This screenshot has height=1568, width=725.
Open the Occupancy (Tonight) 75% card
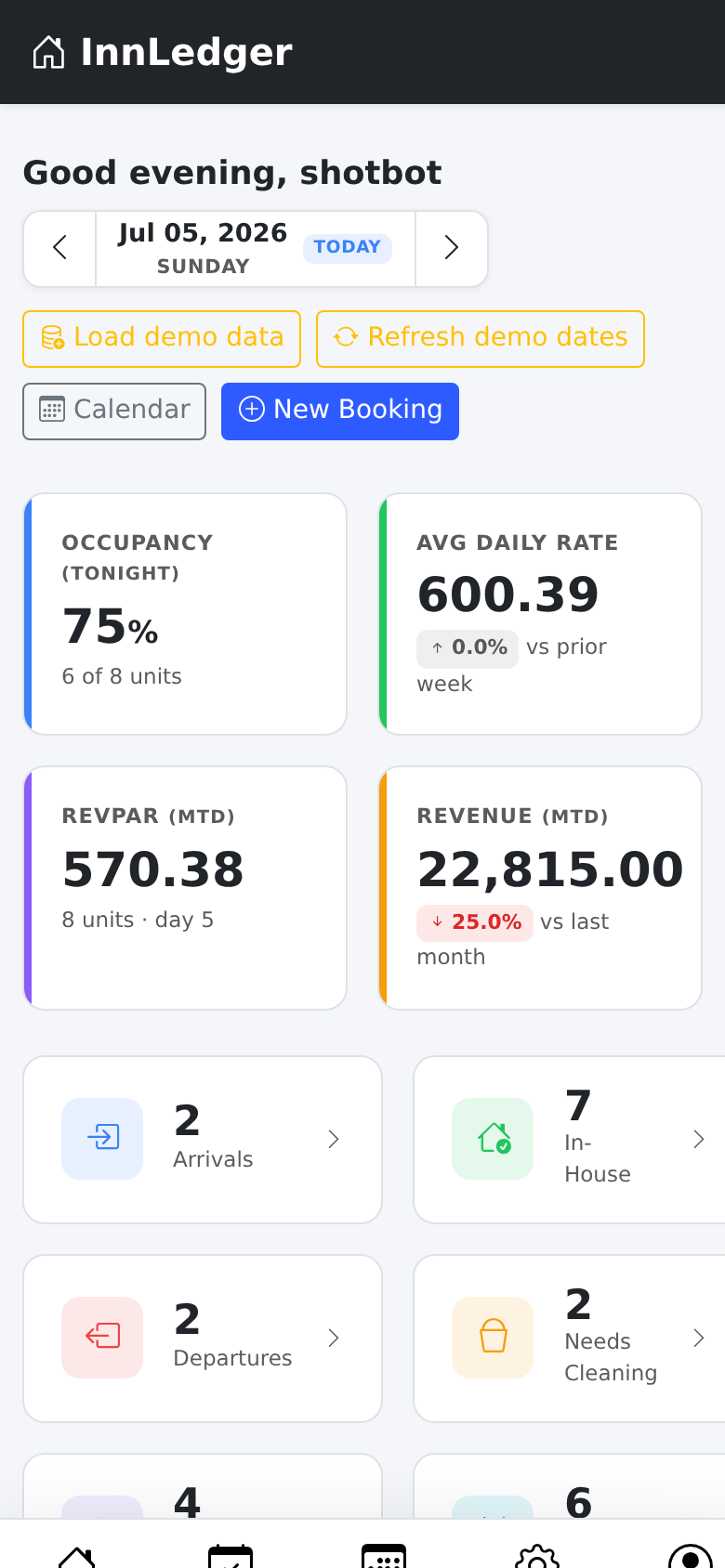click(x=185, y=614)
